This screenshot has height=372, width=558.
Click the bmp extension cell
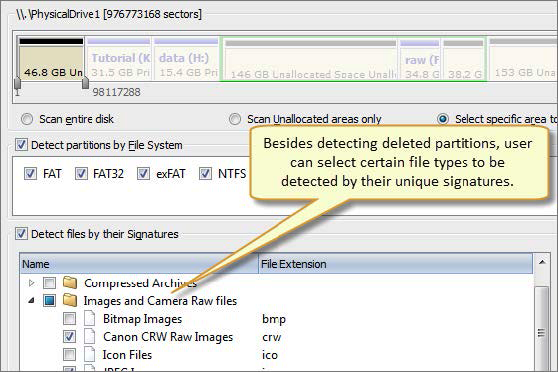tap(274, 319)
